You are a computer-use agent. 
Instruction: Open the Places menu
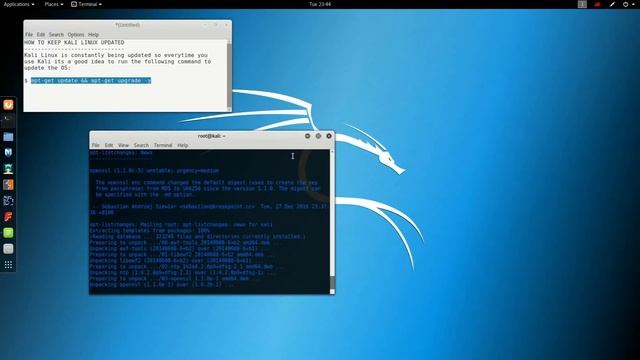pos(53,4)
